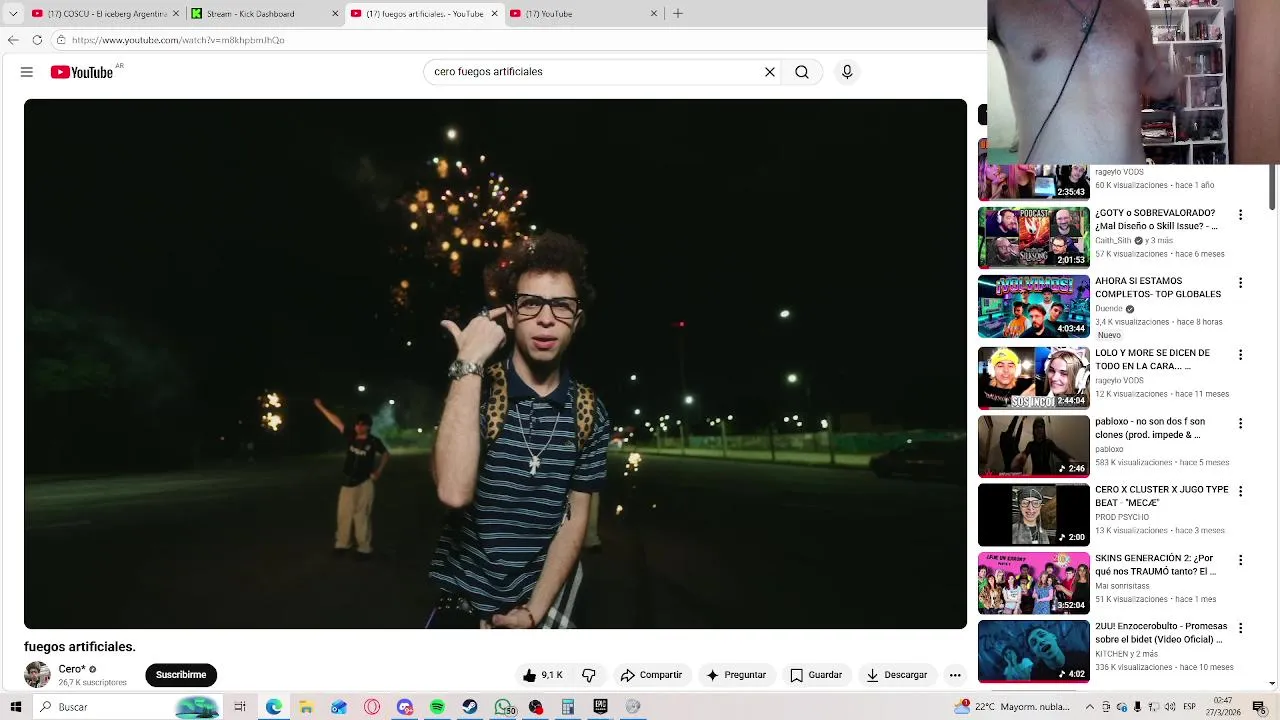Start voice search with the microphone icon
This screenshot has width=1280, height=720.
pyautogui.click(x=847, y=72)
